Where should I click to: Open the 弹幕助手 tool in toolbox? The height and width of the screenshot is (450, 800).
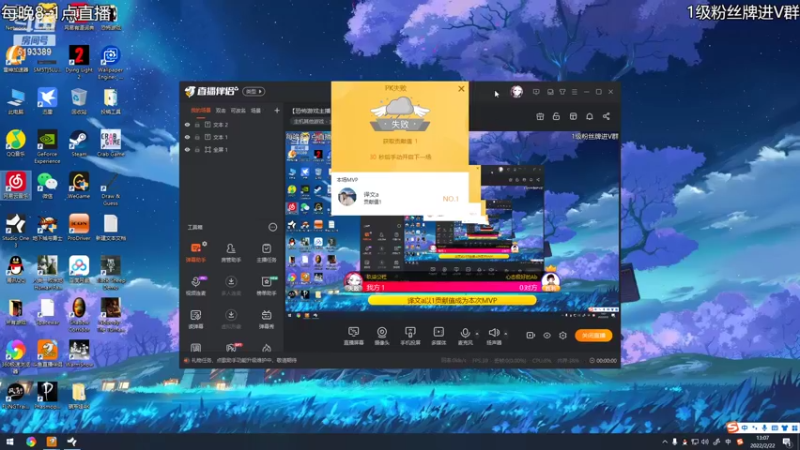coord(195,252)
